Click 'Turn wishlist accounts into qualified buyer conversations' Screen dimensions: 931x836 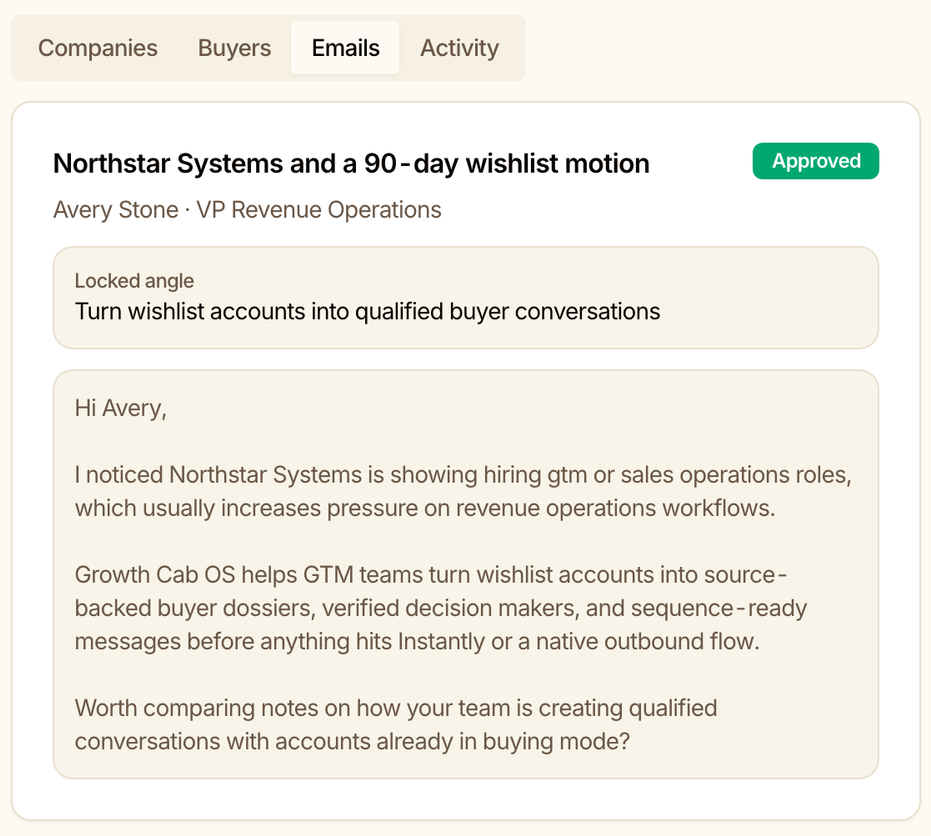[368, 312]
